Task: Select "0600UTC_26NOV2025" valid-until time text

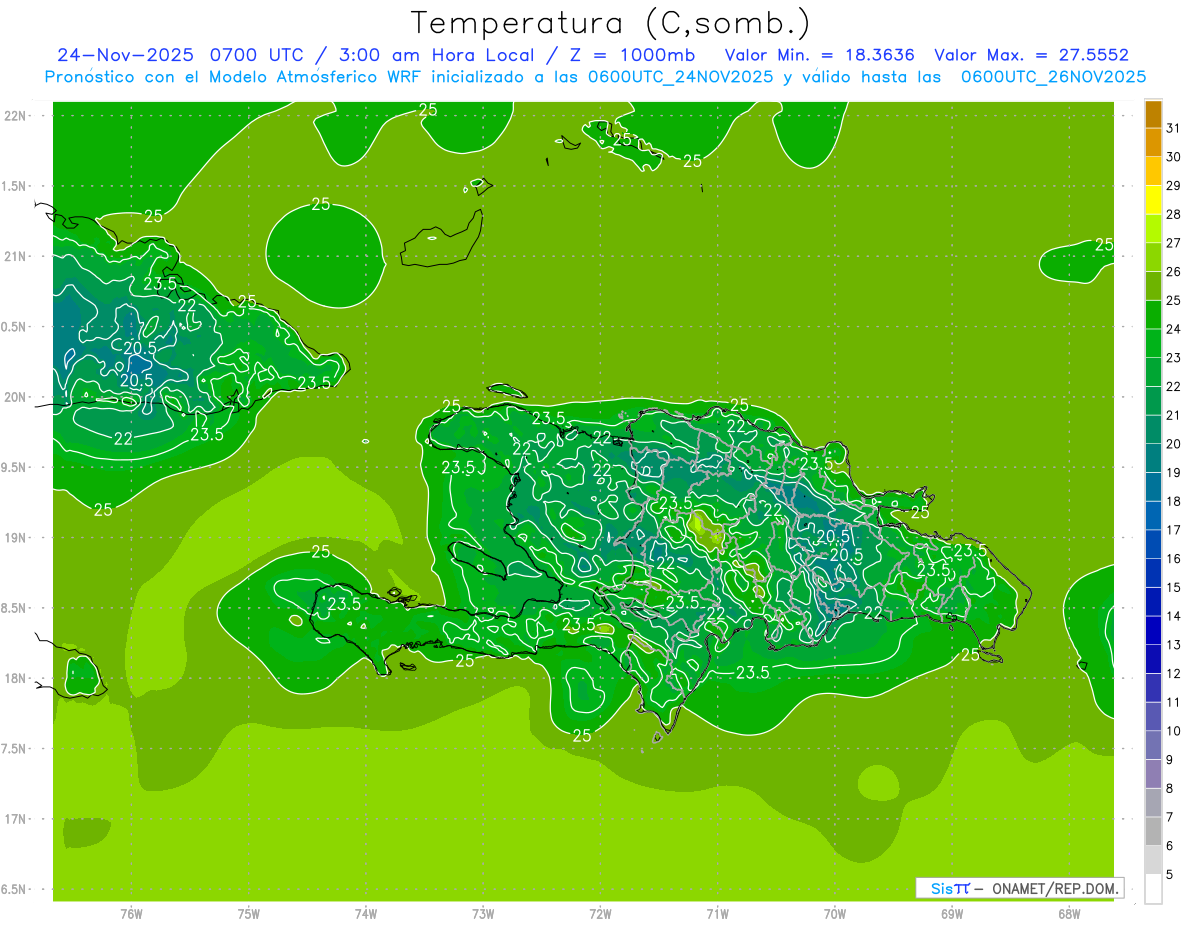Action: 1053,77
